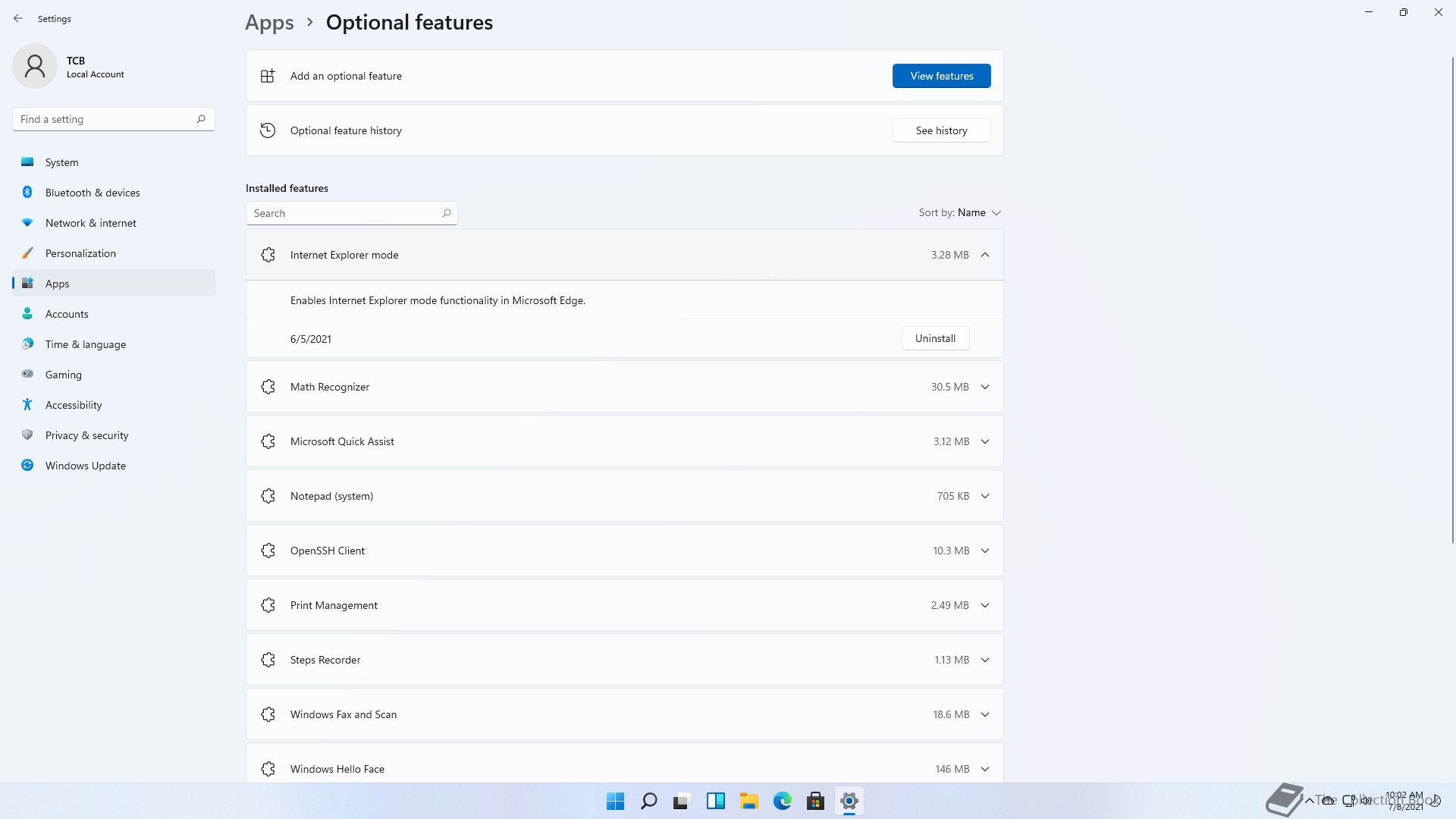Click the Steps Recorder feature icon
The width and height of the screenshot is (1456, 819).
pyautogui.click(x=268, y=660)
